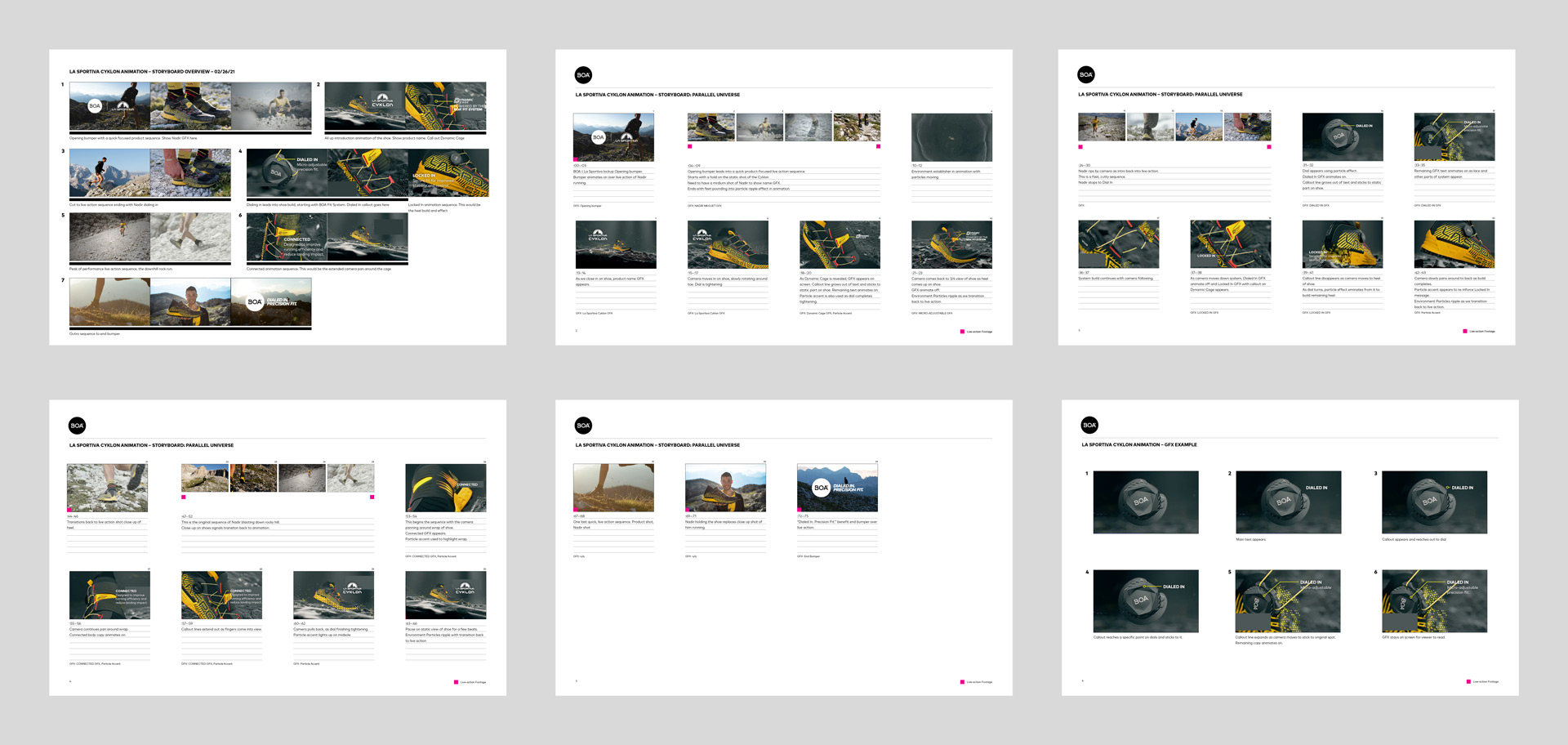Open the 21–23 heel three-quarter view thumbnail
The width and height of the screenshot is (1568, 745).
pyautogui.click(x=951, y=244)
